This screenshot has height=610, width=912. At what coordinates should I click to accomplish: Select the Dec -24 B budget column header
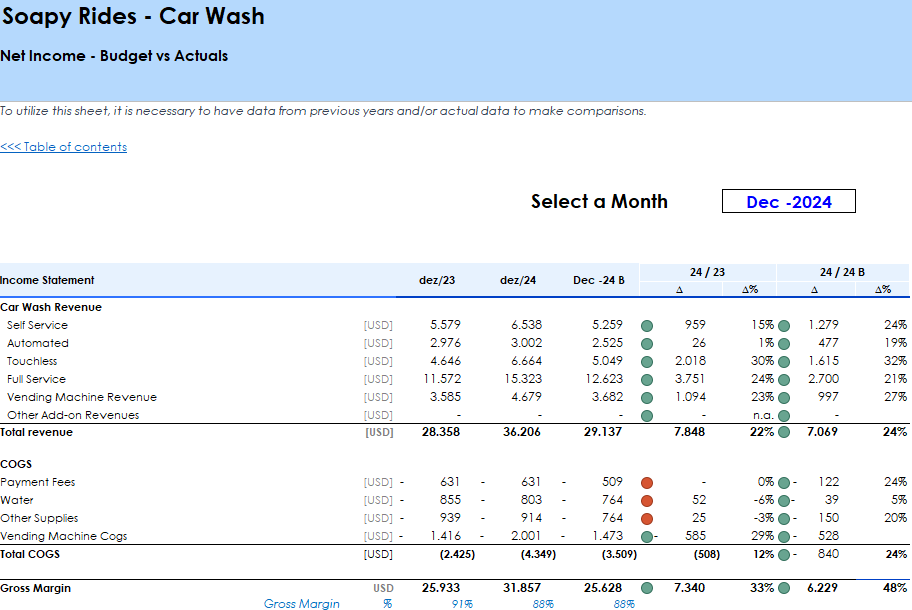[598, 281]
